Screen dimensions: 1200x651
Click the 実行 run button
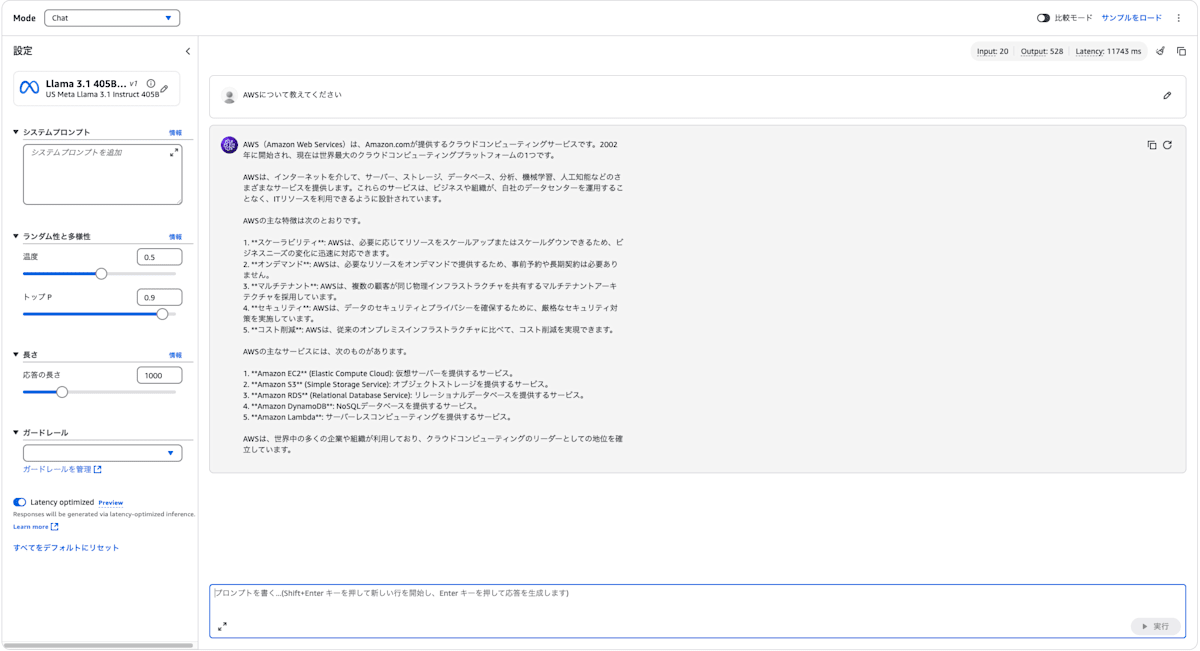tap(1155, 626)
